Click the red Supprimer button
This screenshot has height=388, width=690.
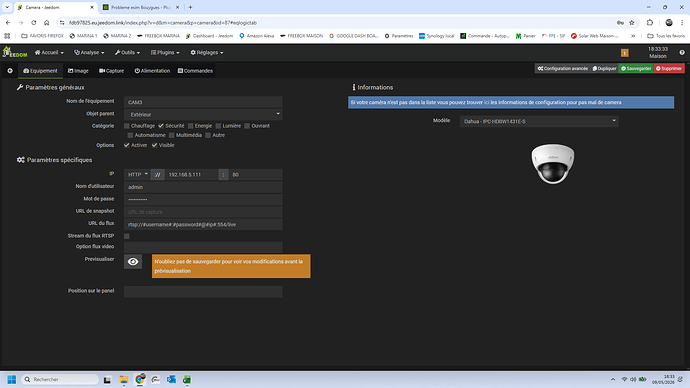[669, 69]
